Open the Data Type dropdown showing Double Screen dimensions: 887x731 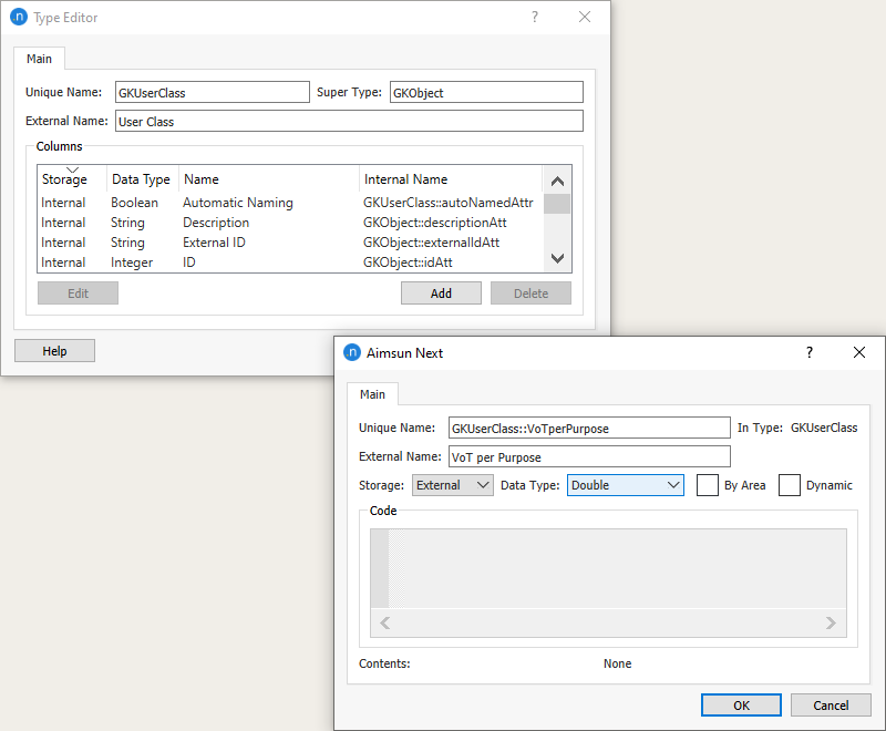[625, 485]
